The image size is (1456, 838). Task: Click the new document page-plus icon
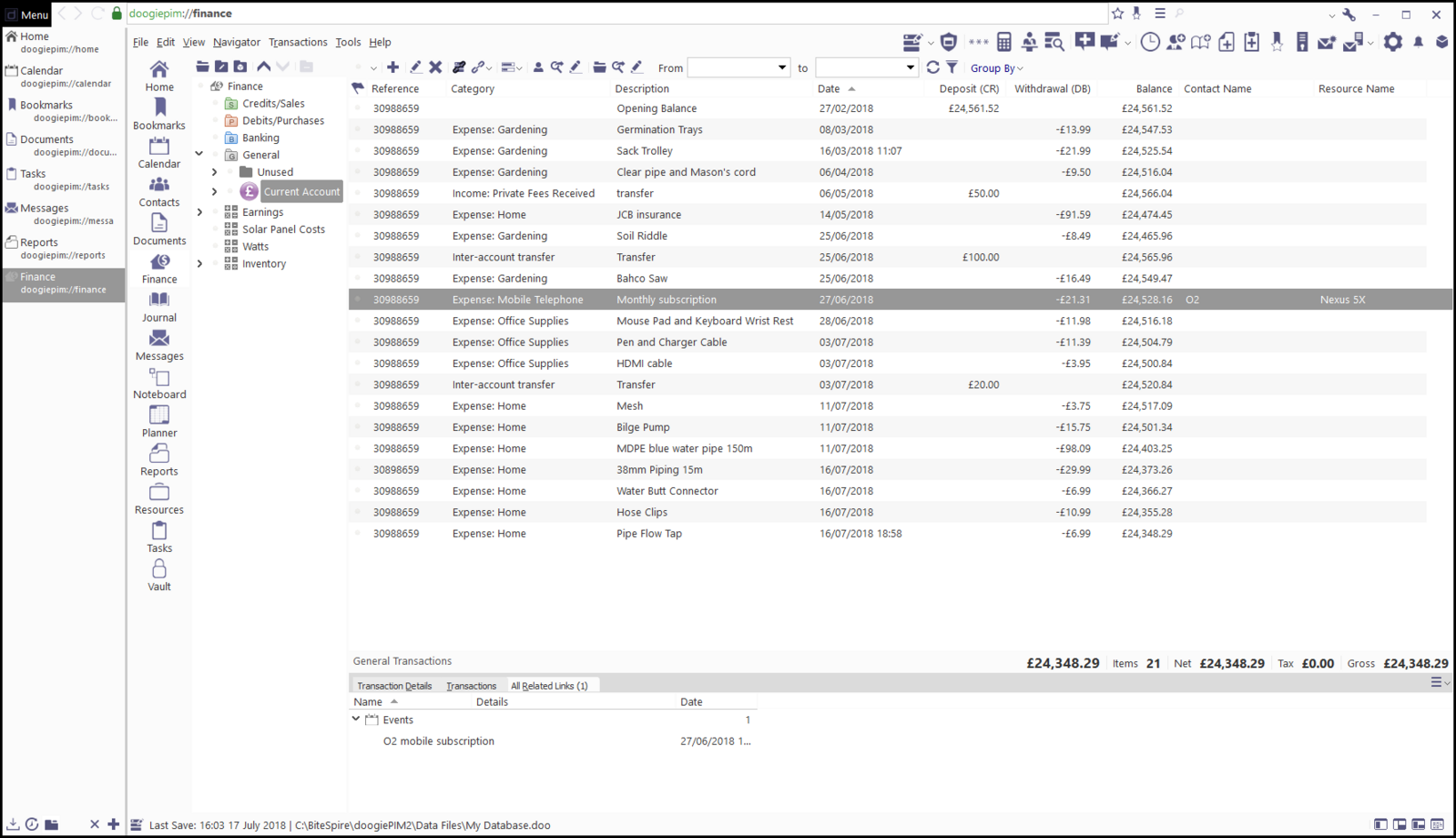pyautogui.click(x=1227, y=42)
